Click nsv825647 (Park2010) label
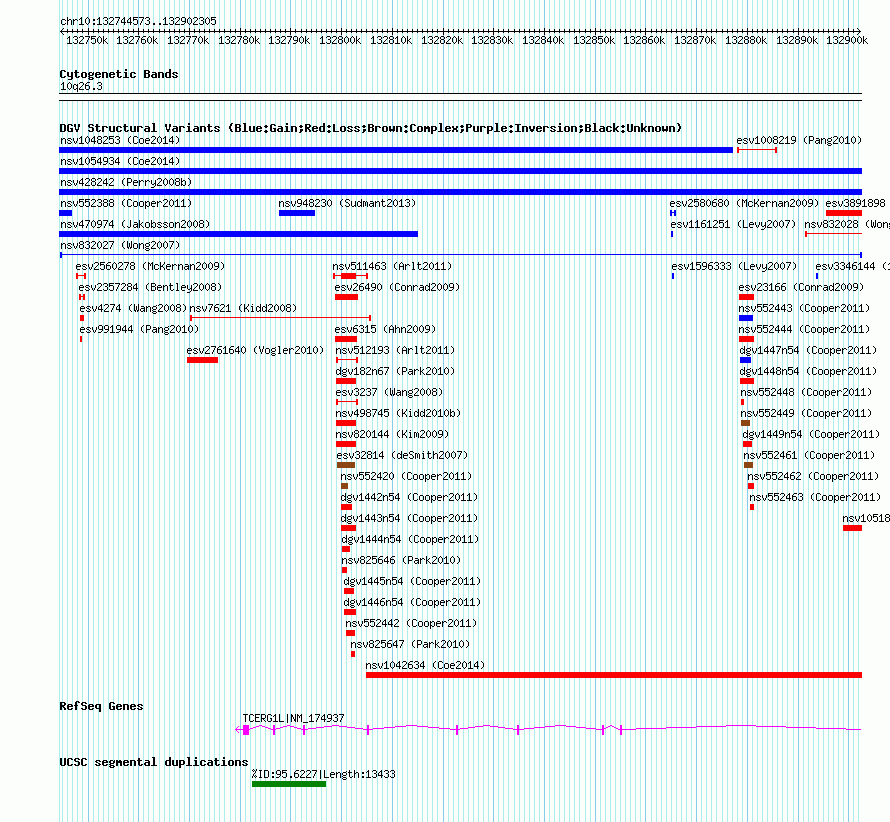The width and height of the screenshot is (890, 822). click(410, 644)
